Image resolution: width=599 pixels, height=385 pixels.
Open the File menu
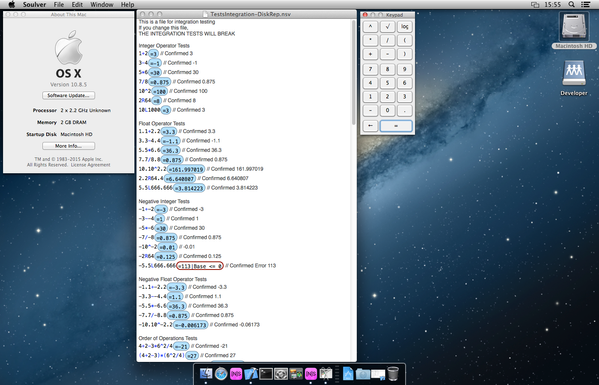(x=58, y=5)
